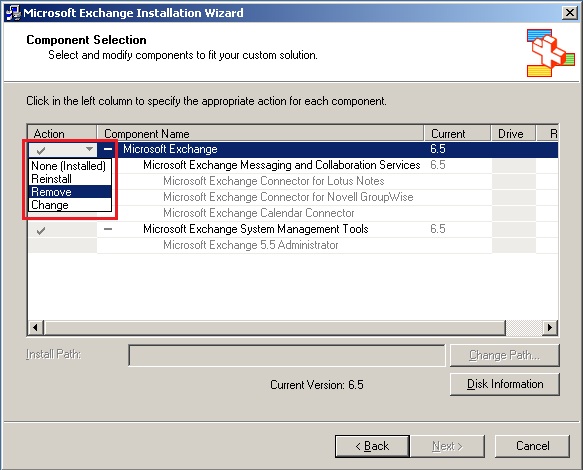The height and width of the screenshot is (470, 583).
Task: Select Remove in the action dropdown
Action: point(70,192)
